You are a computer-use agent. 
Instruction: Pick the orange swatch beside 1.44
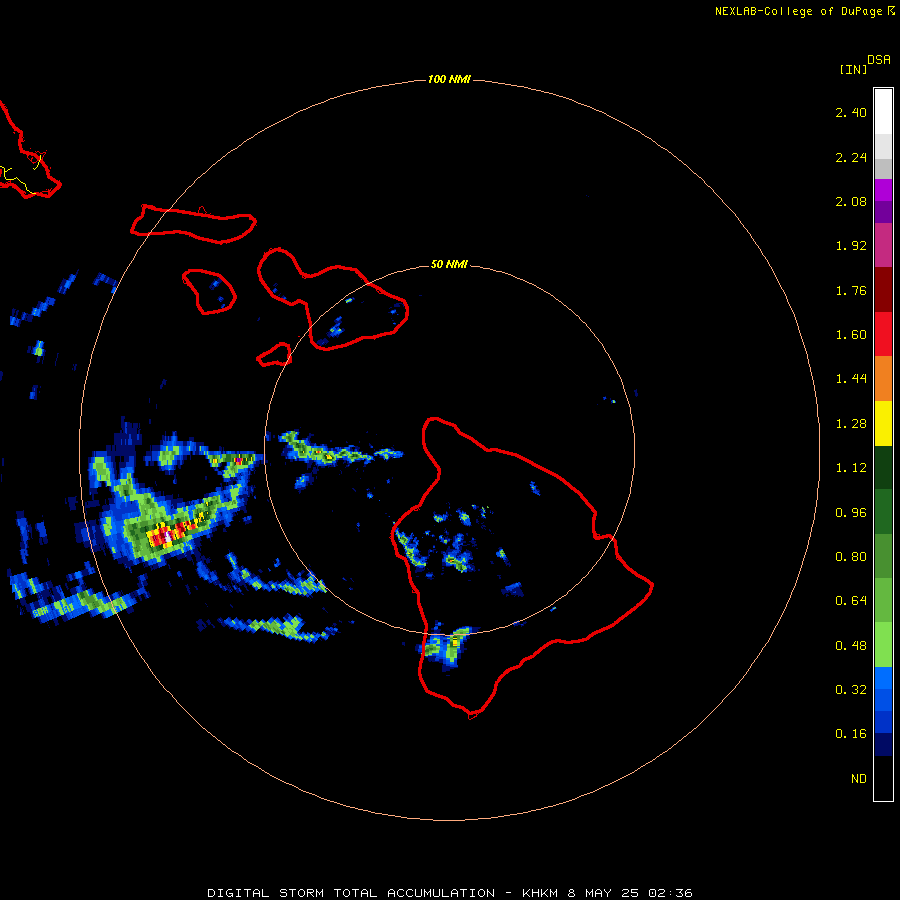883,379
